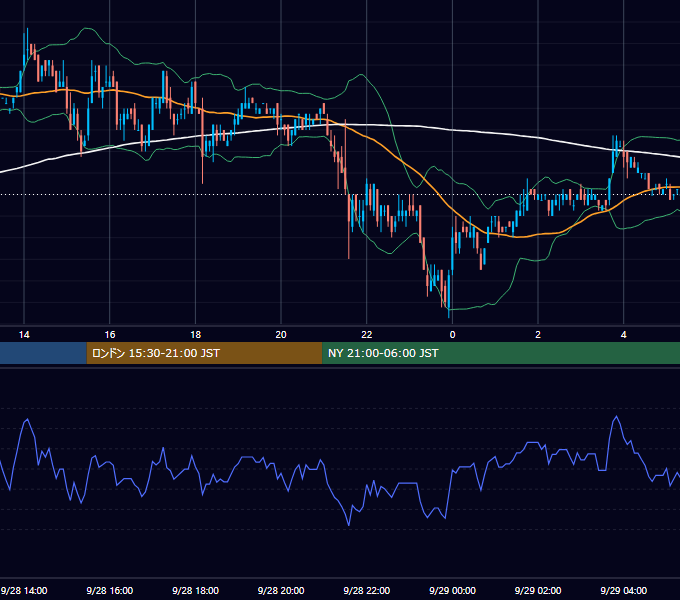Click the 9/28 22:00 timestamp label

coord(367,590)
